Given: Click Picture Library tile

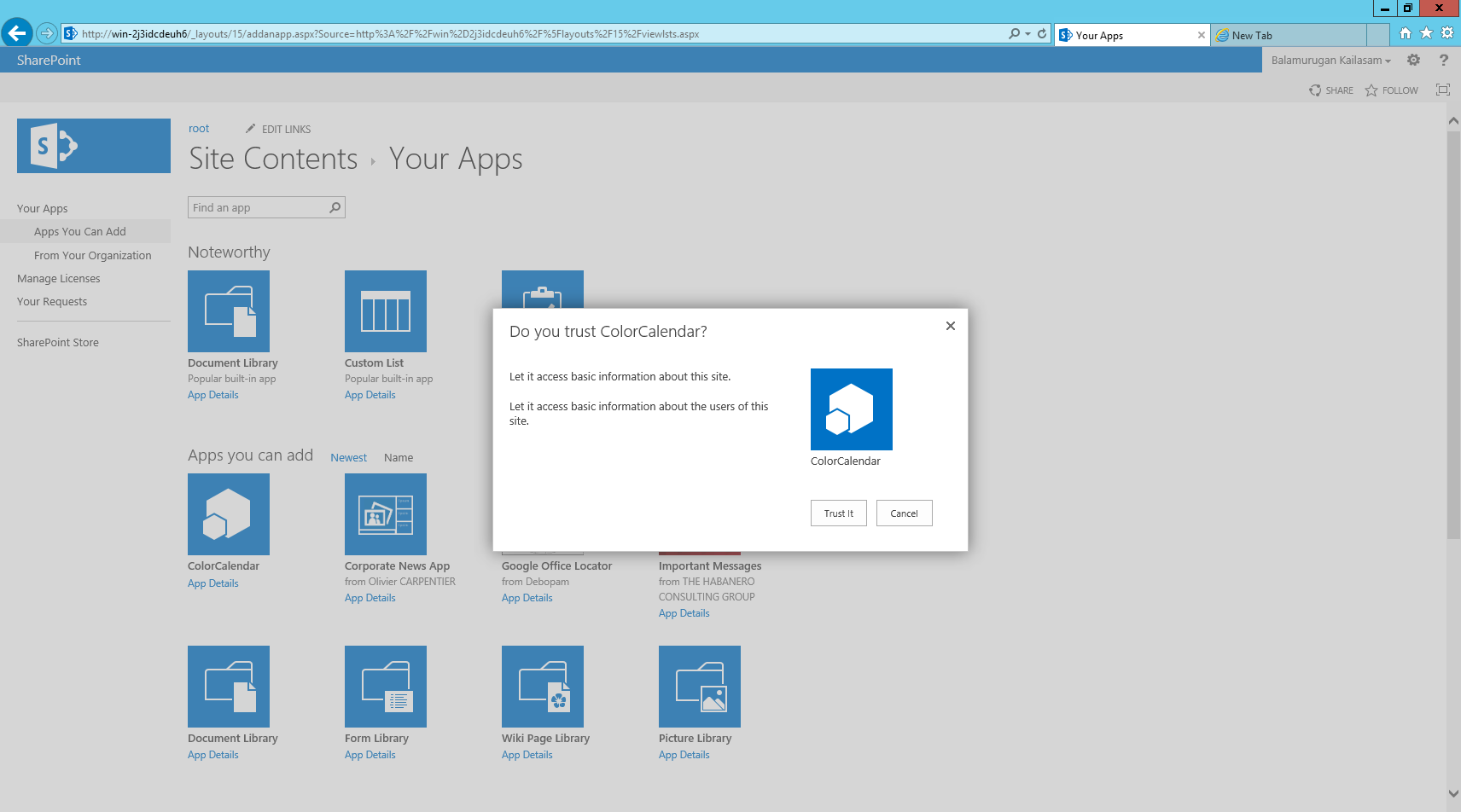Looking at the screenshot, I should (x=700, y=687).
